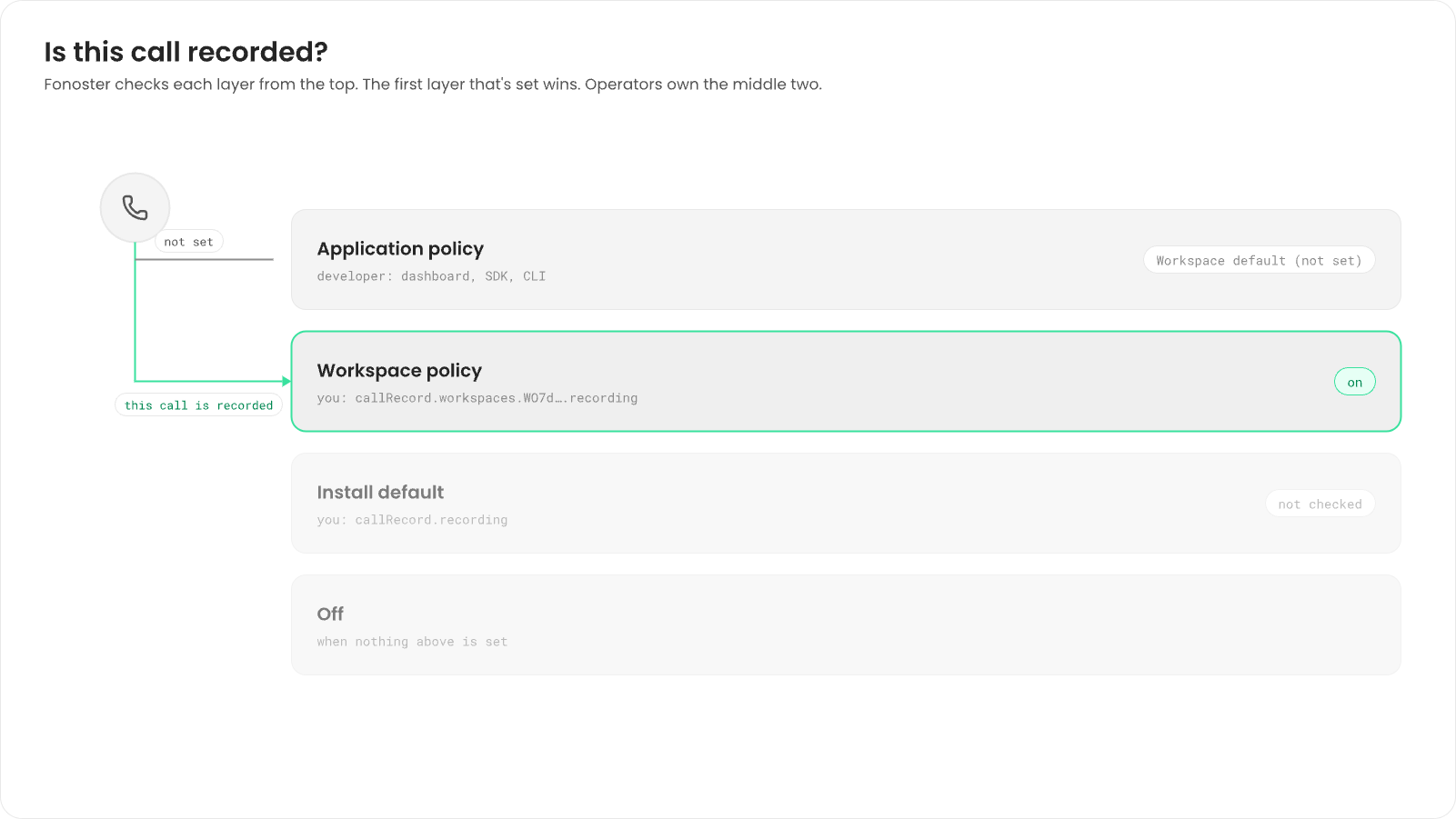Select the 'this call is recorded' label
Image resolution: width=1456 pixels, height=819 pixels.
pos(198,405)
